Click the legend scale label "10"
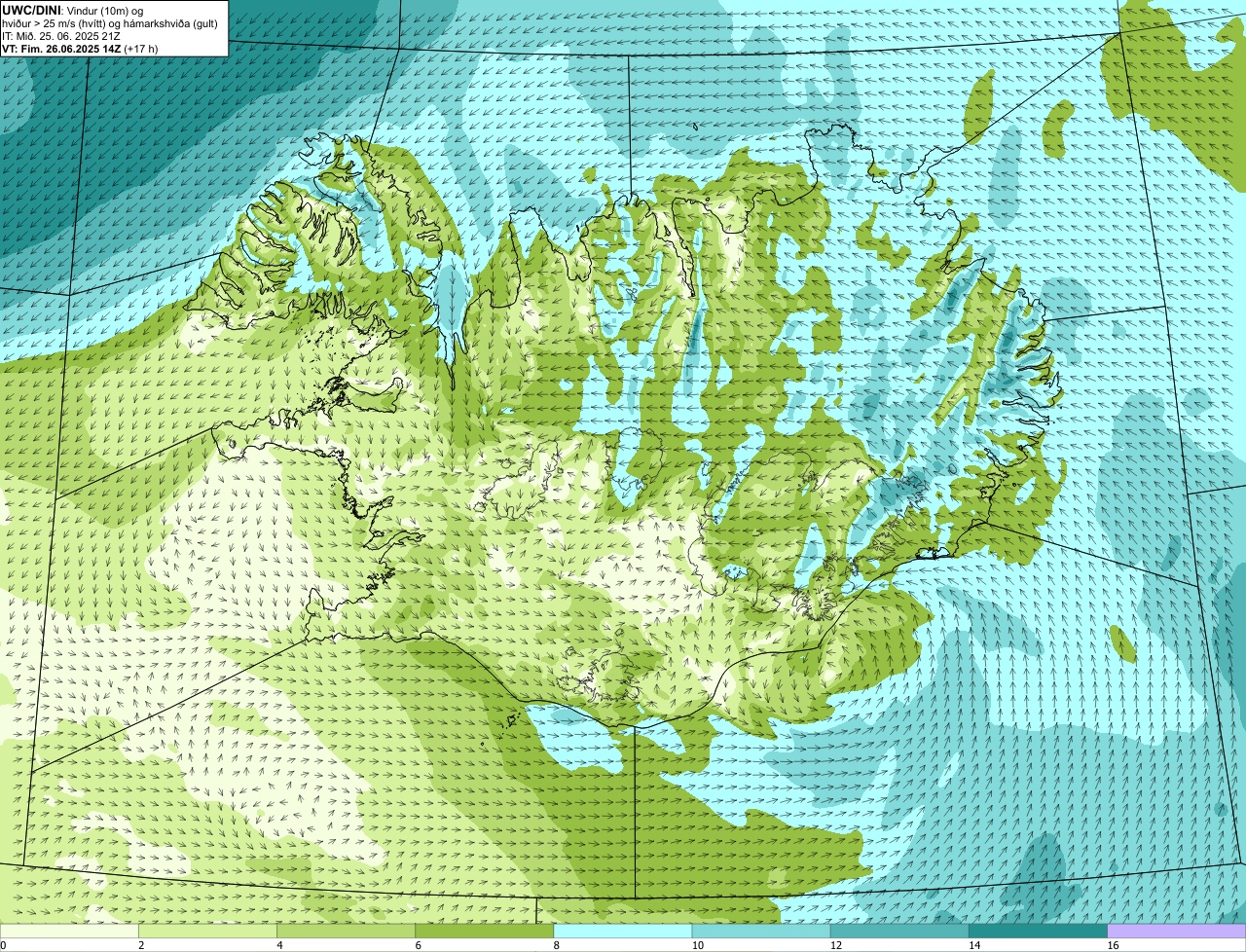Screen dimensions: 1246x952 (x=697, y=945)
